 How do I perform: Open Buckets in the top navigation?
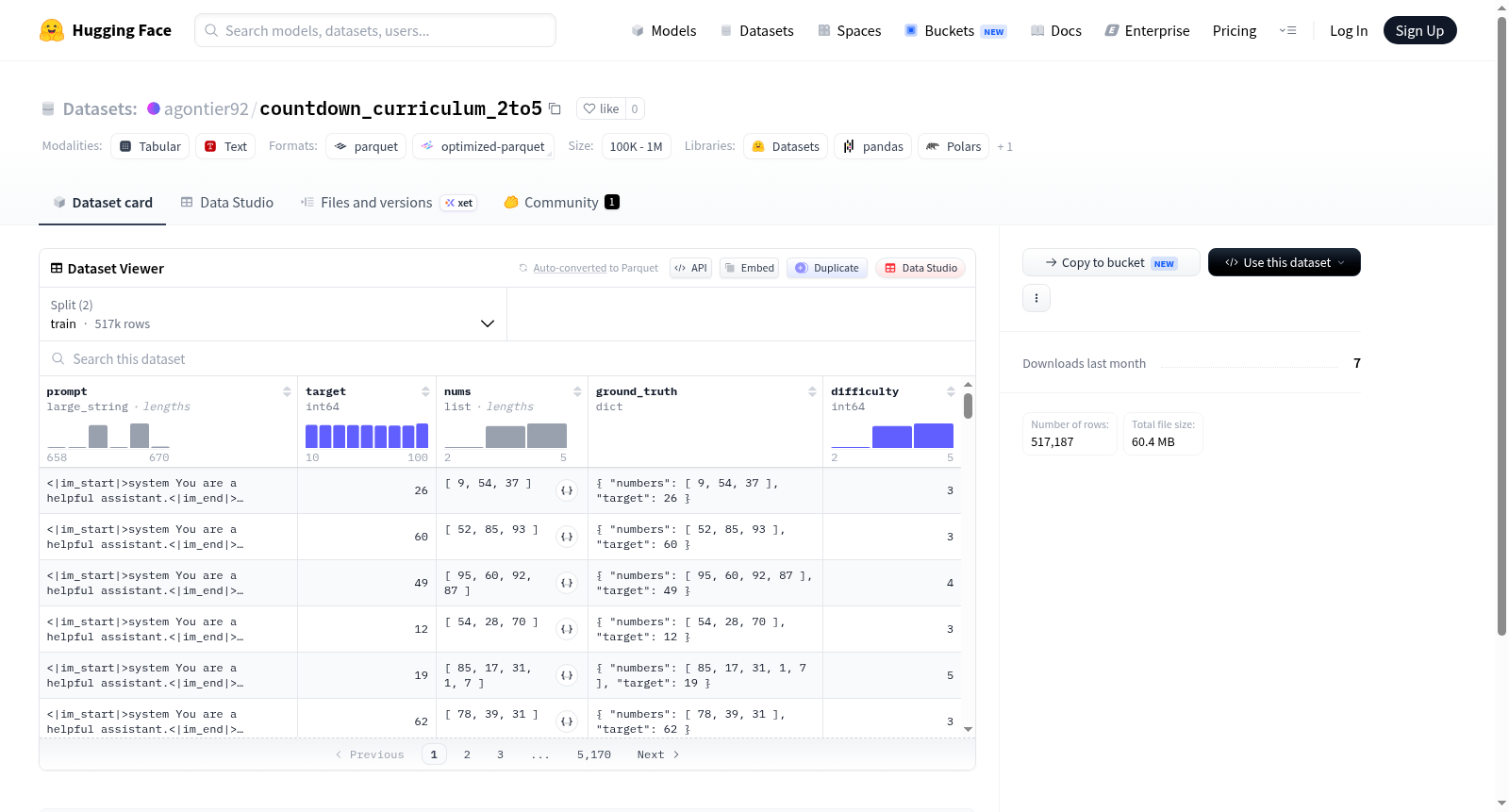(x=955, y=31)
